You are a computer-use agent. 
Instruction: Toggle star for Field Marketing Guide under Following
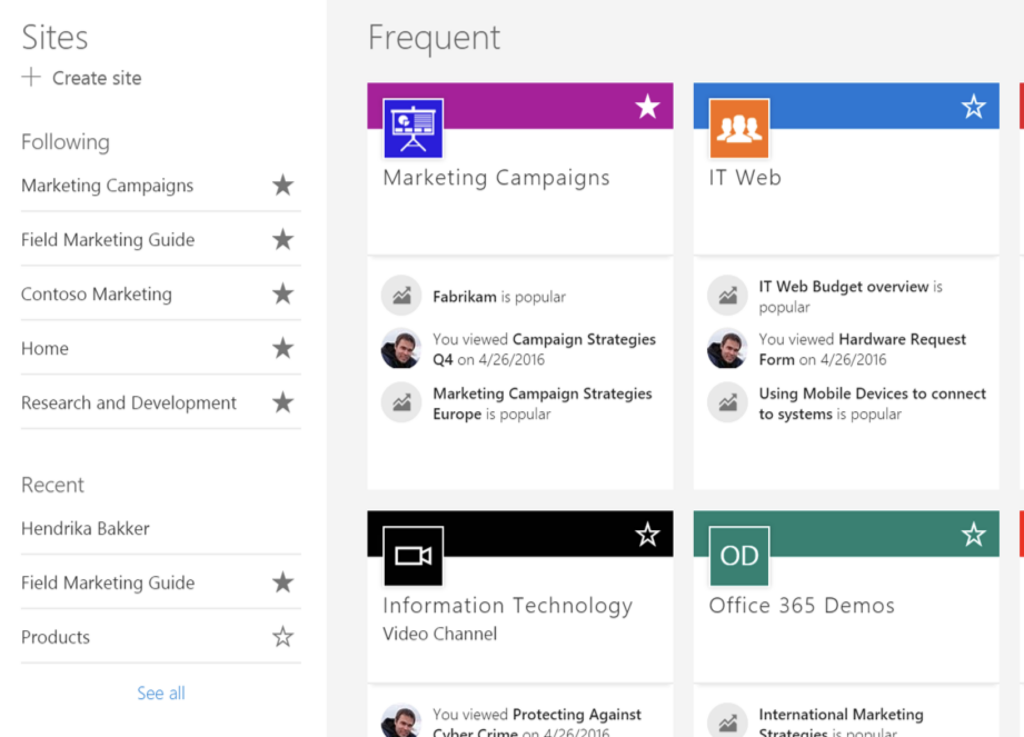(283, 240)
